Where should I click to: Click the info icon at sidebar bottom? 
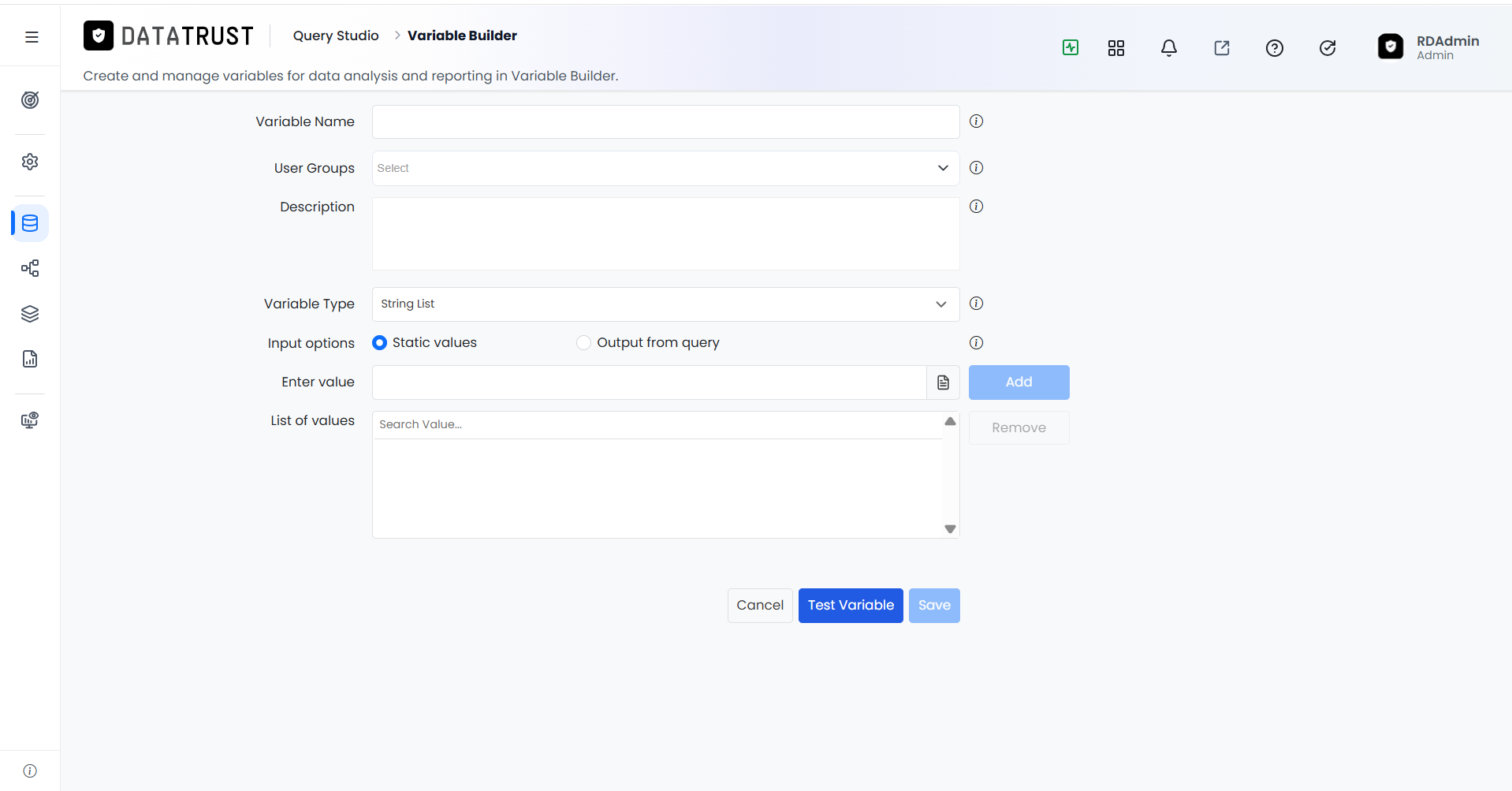(30, 770)
